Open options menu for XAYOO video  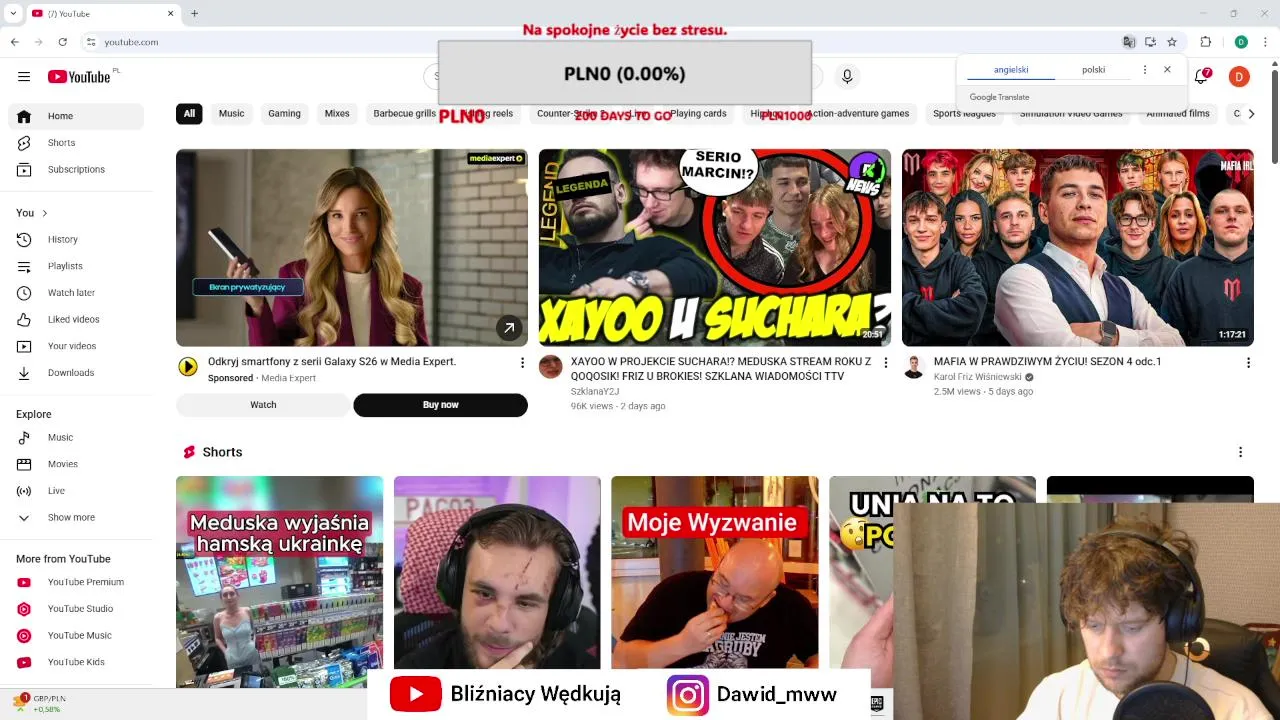(885, 362)
